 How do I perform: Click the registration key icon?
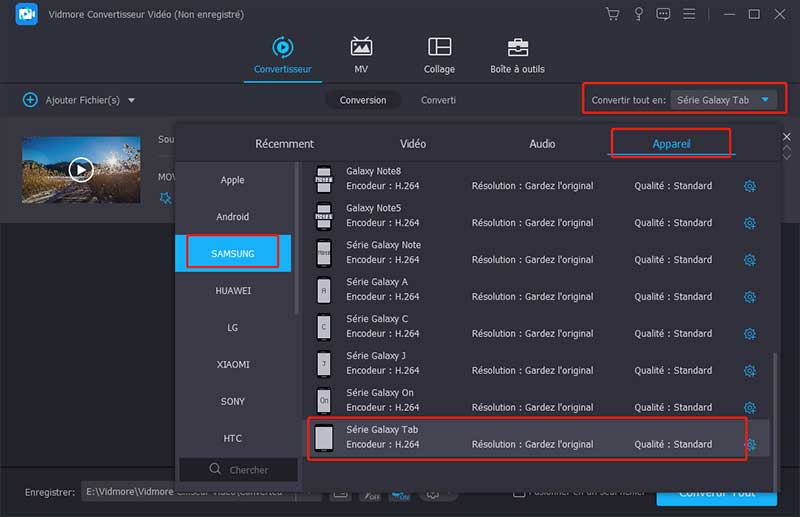[638, 14]
